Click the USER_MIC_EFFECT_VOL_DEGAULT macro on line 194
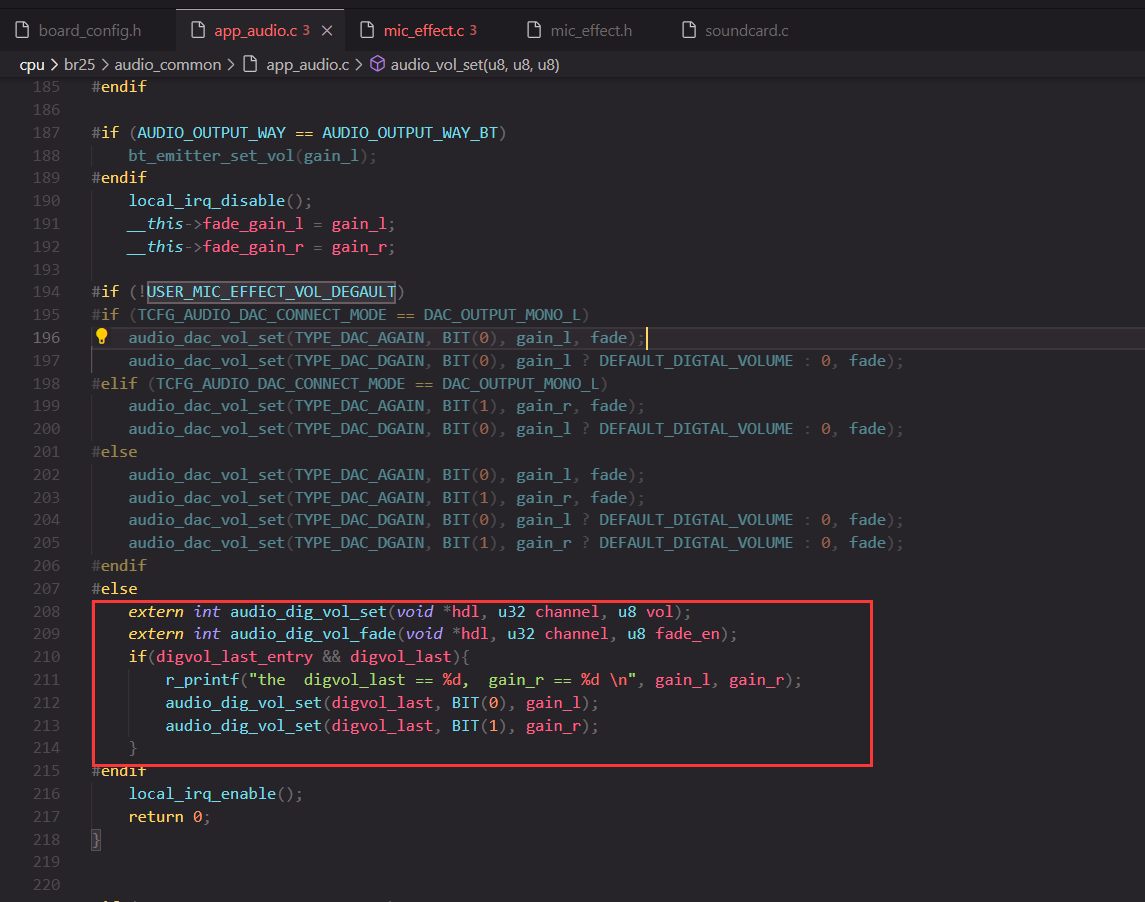 [x=271, y=291]
